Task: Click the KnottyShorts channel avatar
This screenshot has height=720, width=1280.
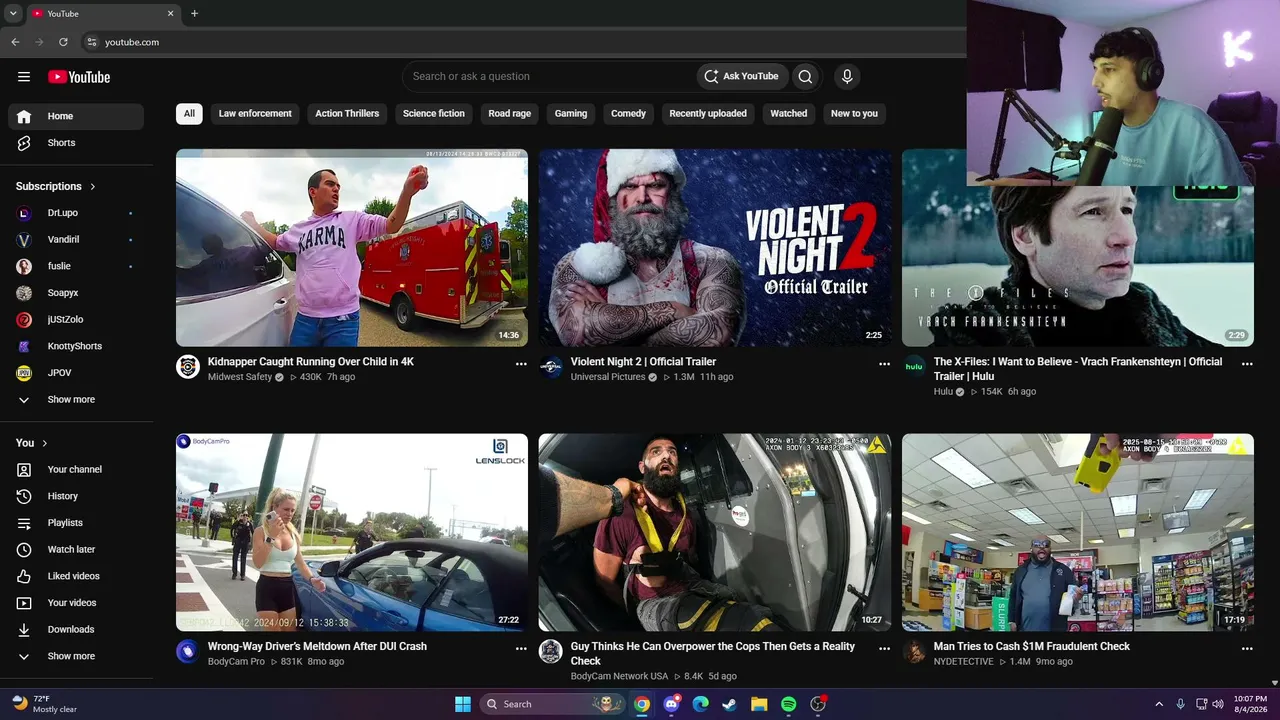Action: 24,346
